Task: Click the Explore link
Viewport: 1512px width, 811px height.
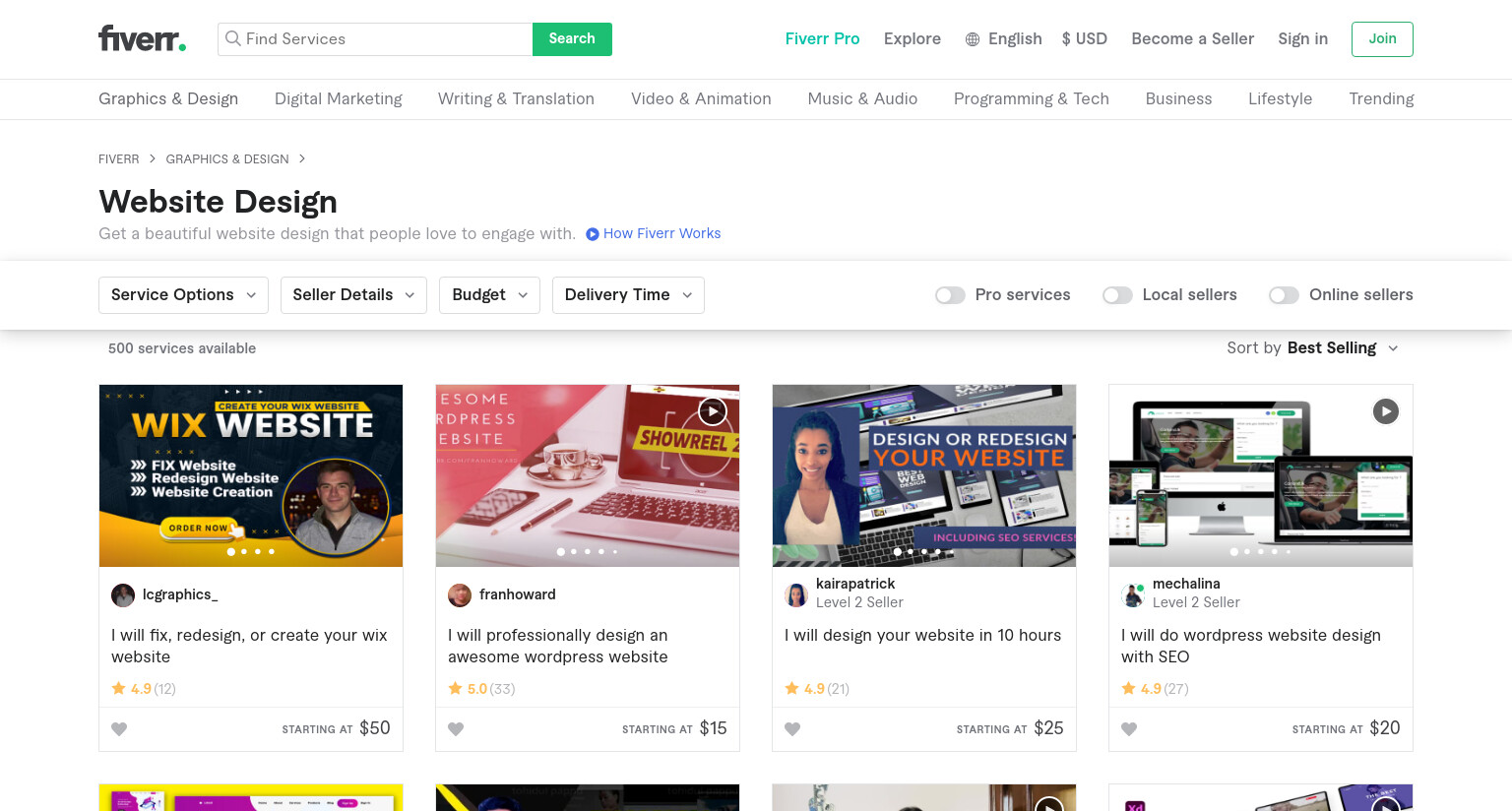Action: click(913, 39)
